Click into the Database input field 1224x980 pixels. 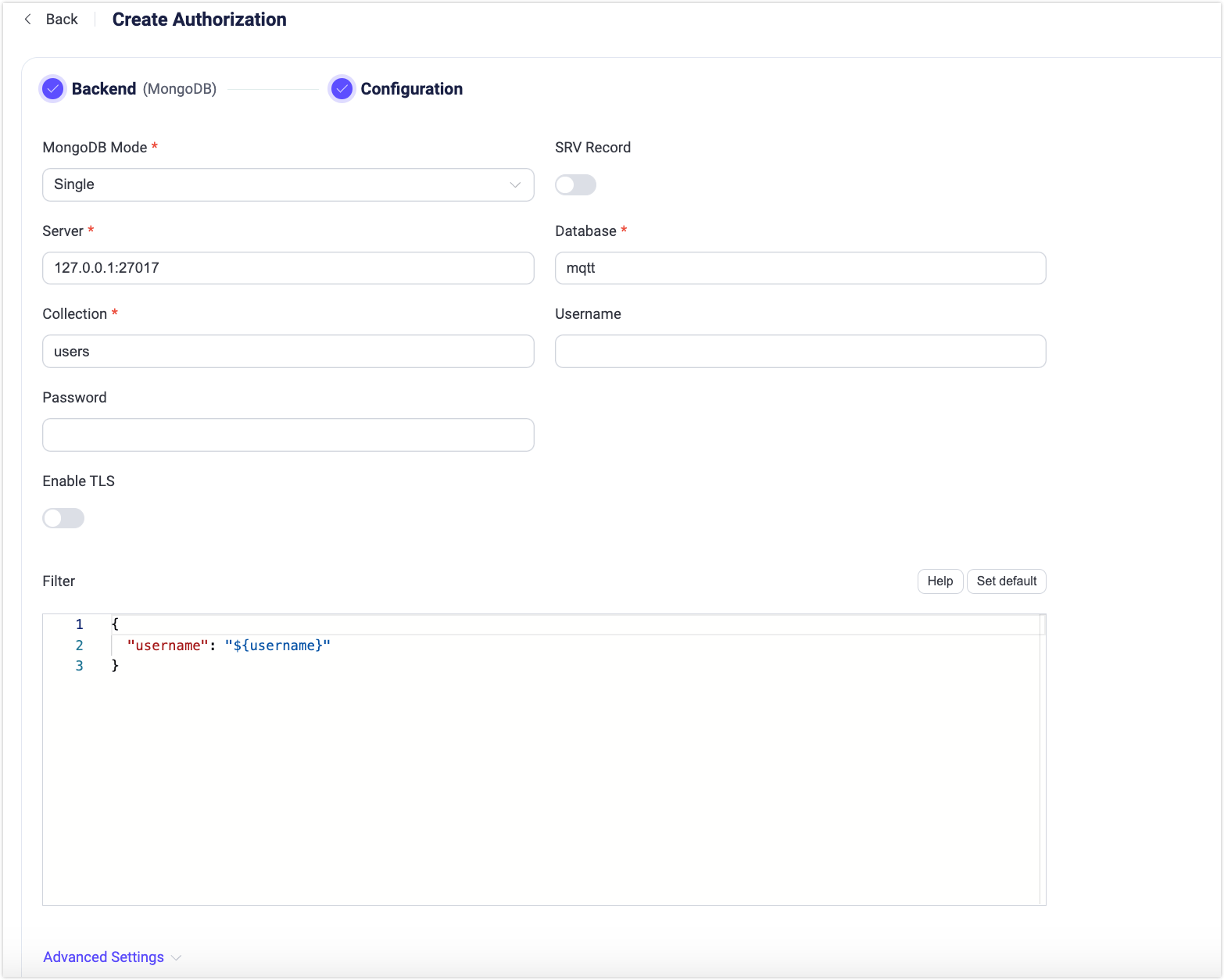tap(800, 268)
